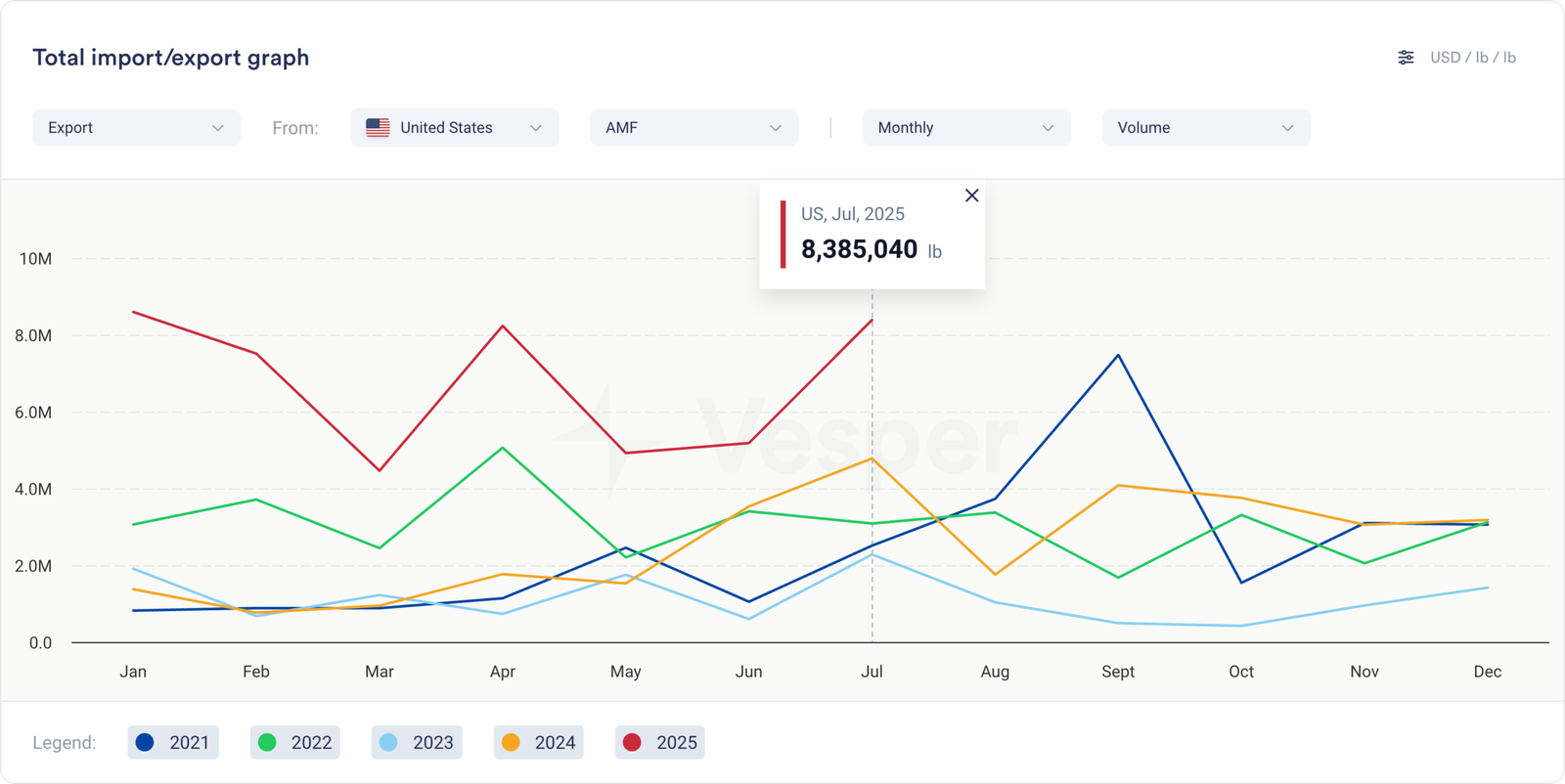Viewport: 1565px width, 784px height.
Task: Toggle the 2022 legend series
Action: click(294, 743)
